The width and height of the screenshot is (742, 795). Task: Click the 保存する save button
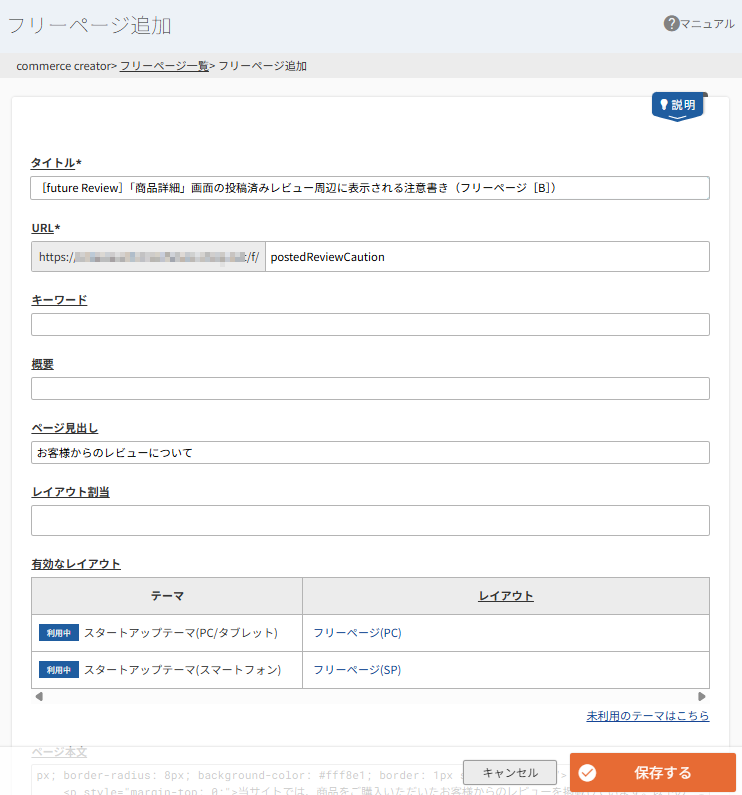(662, 773)
